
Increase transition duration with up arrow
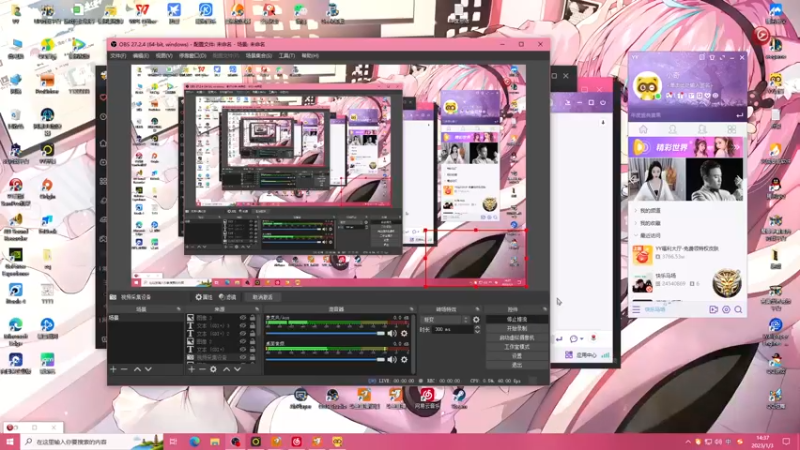pos(477,328)
